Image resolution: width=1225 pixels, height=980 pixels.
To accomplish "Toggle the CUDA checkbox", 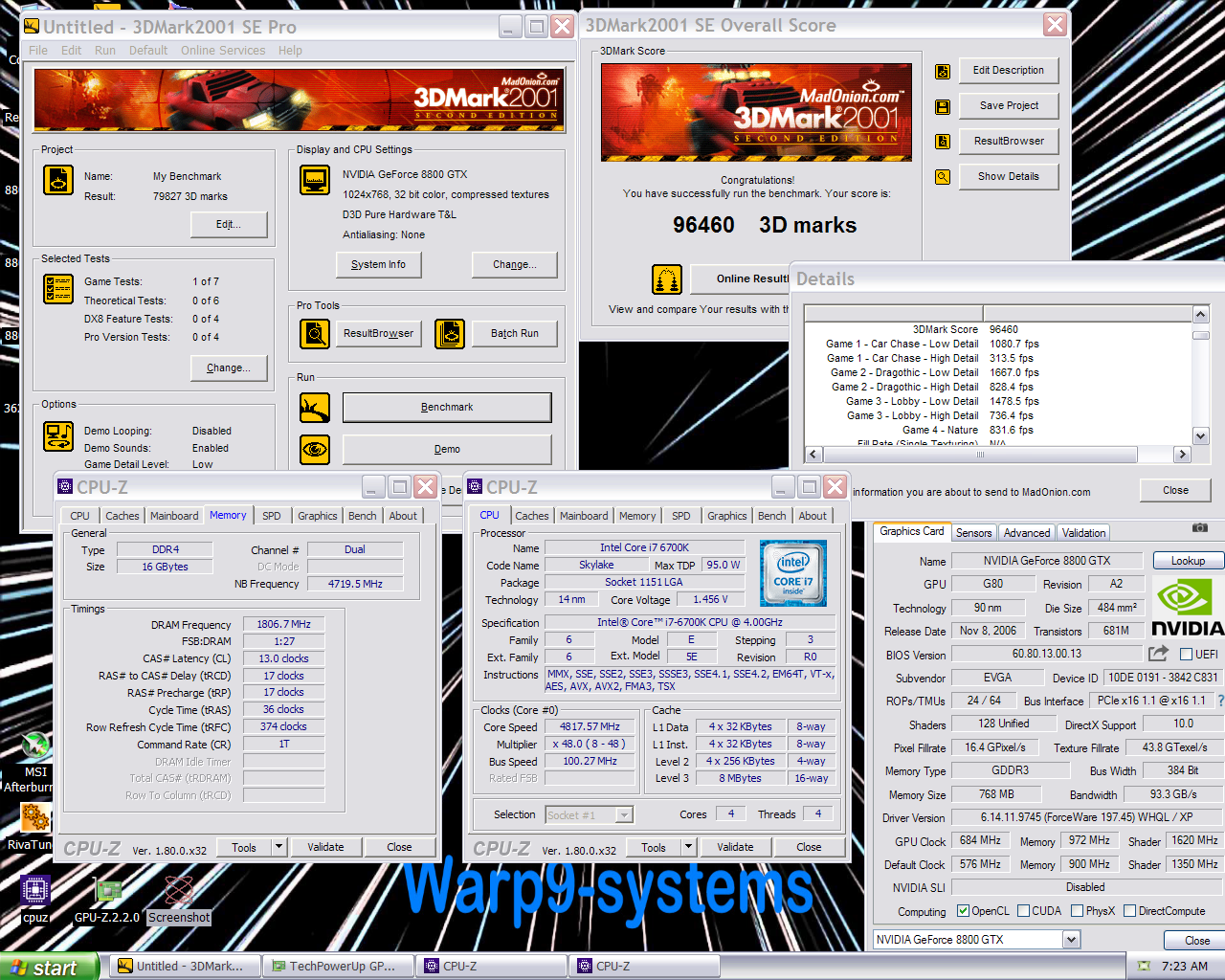I will 1023,911.
